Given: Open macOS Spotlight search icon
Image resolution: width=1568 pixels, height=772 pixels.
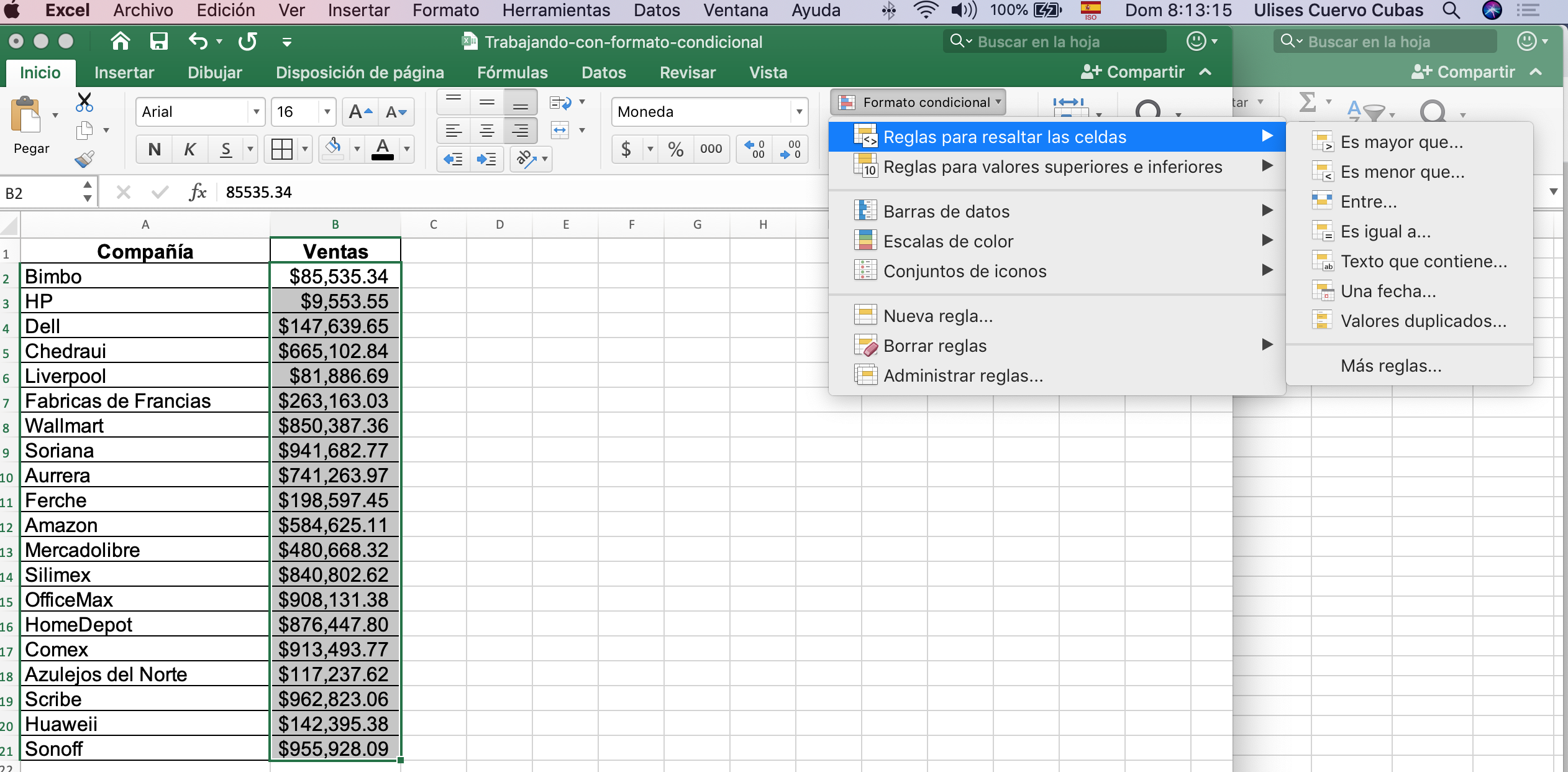Looking at the screenshot, I should click(1451, 11).
